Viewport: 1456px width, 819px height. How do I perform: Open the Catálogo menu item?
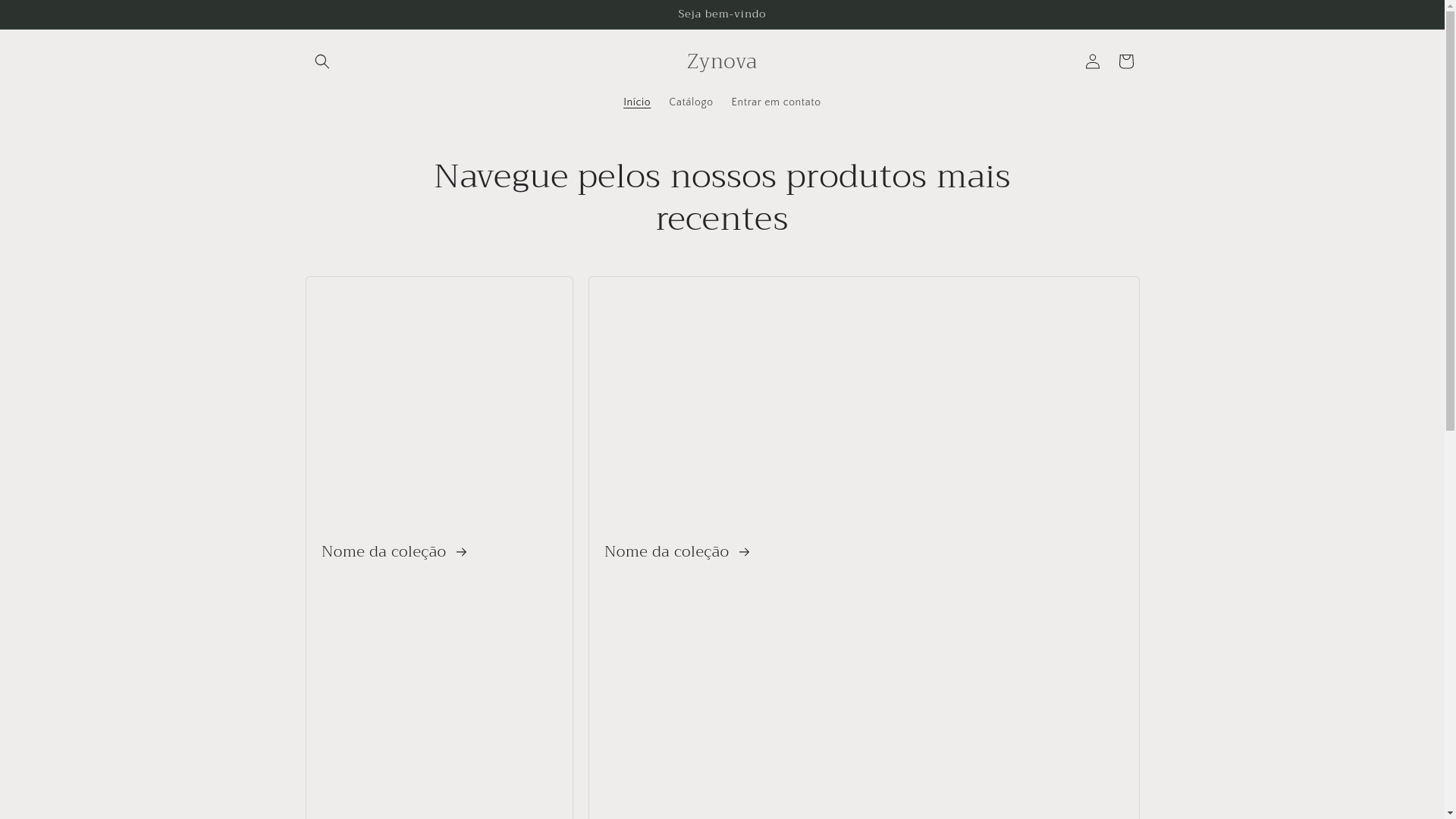click(691, 102)
